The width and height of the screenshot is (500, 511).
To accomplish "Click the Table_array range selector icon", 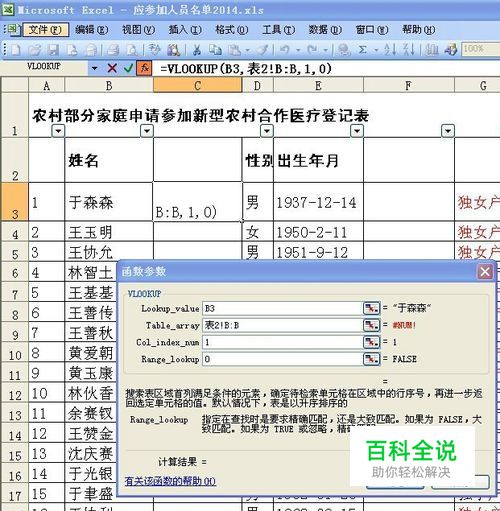I will (371, 325).
